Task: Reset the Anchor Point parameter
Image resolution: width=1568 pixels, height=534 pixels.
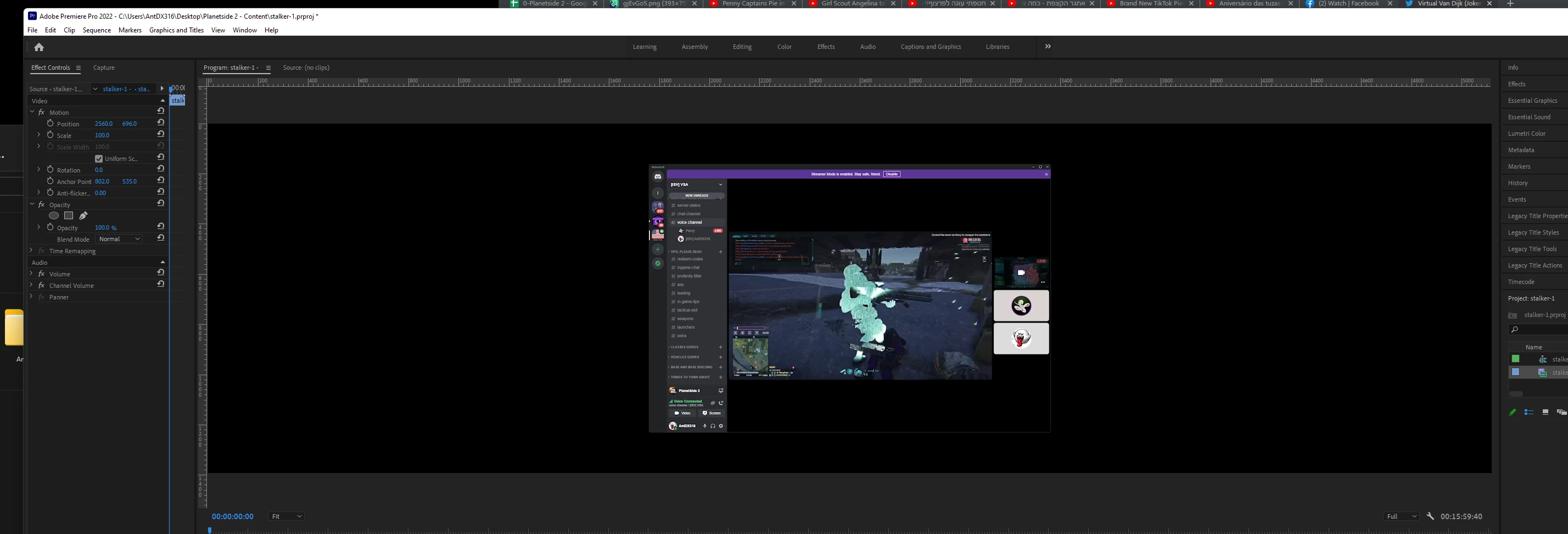Action: (161, 181)
